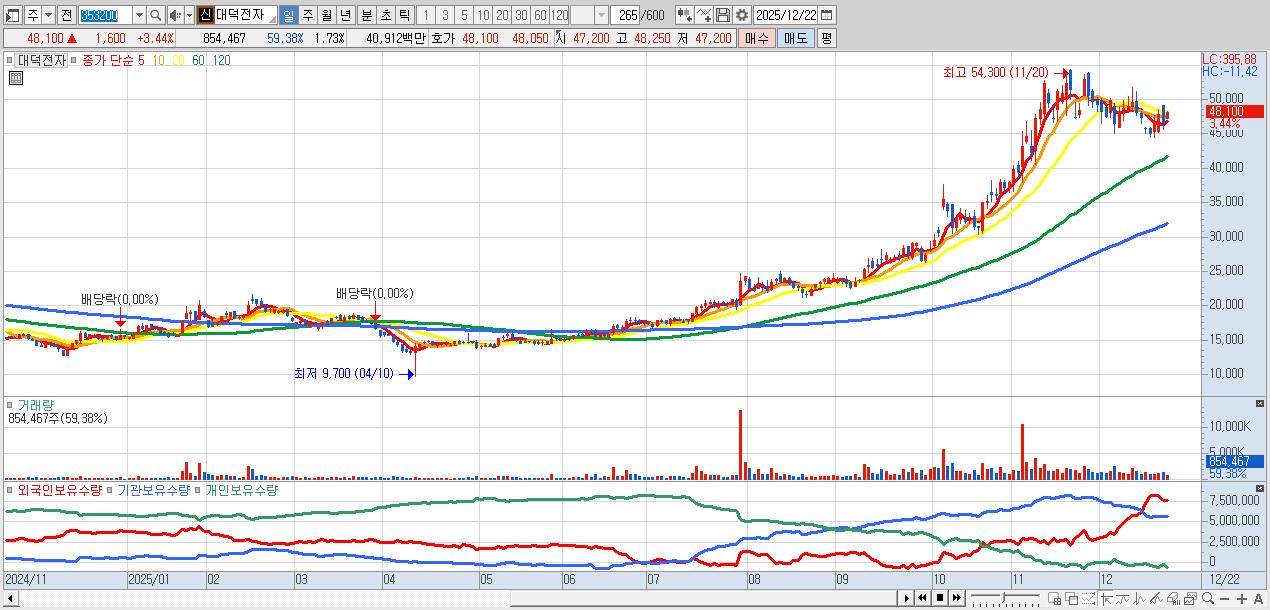Open the settings gear icon
This screenshot has height=610, width=1270.
pyautogui.click(x=742, y=15)
